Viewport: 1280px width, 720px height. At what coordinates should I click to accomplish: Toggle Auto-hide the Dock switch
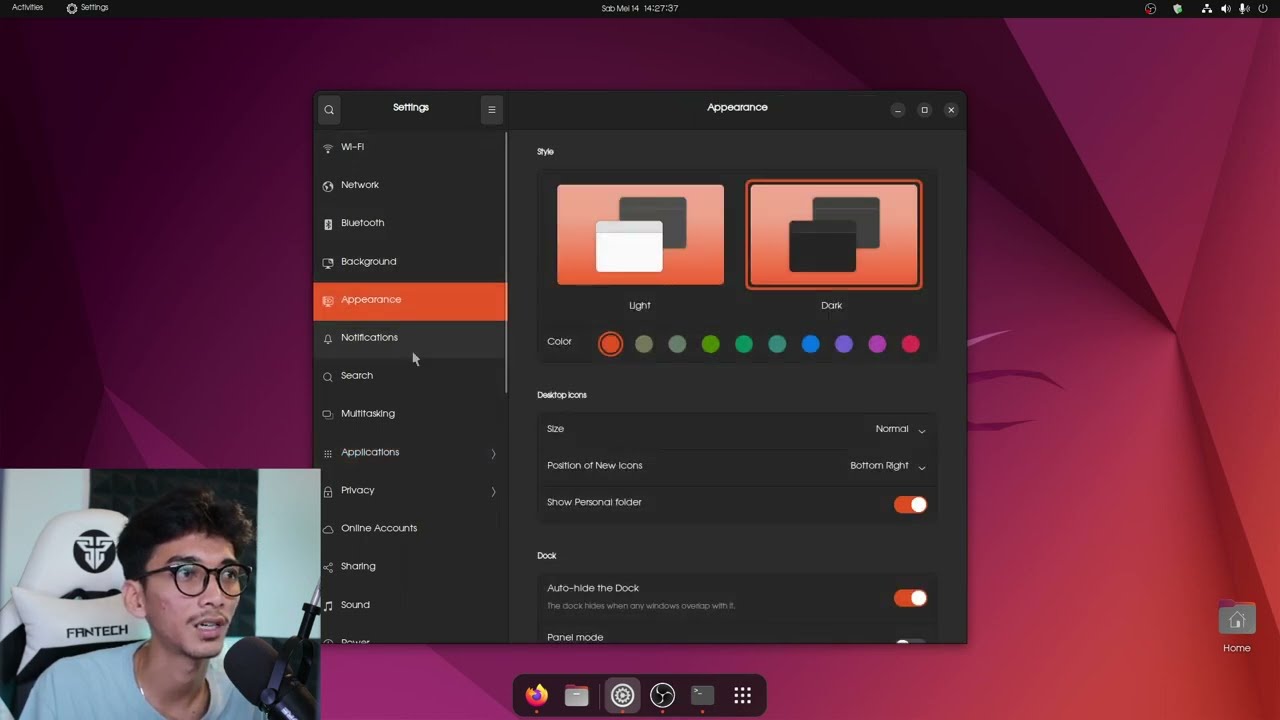pyautogui.click(x=910, y=598)
